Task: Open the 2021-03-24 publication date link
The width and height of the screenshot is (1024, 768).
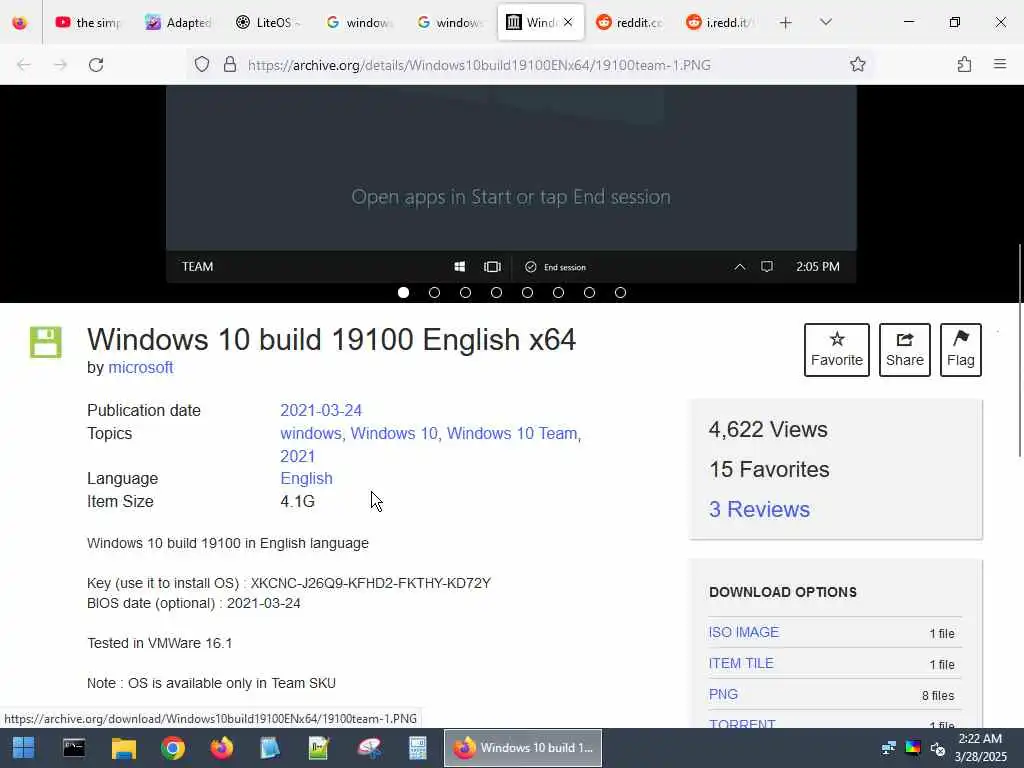Action: [321, 410]
